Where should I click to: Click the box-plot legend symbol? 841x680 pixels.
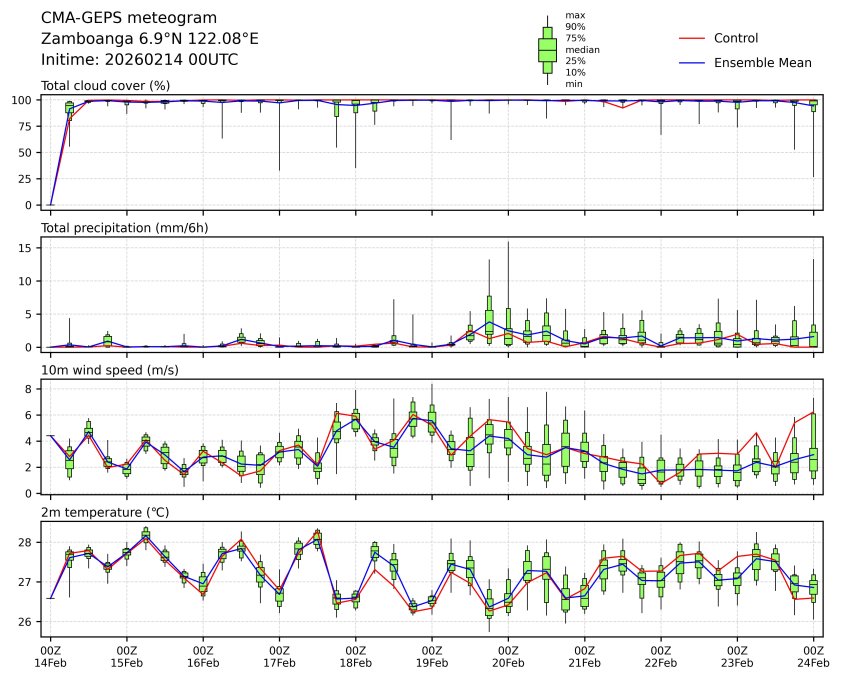547,50
